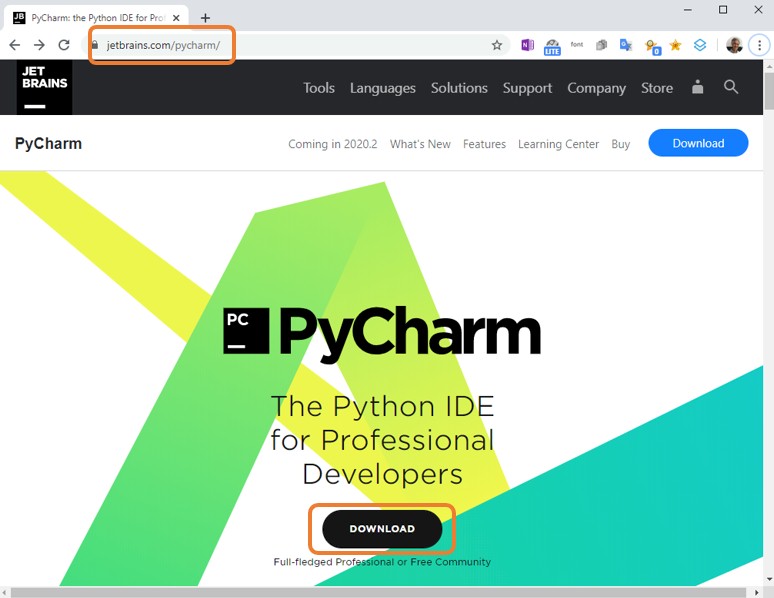
Task: Click the blue Download button
Action: pos(698,143)
